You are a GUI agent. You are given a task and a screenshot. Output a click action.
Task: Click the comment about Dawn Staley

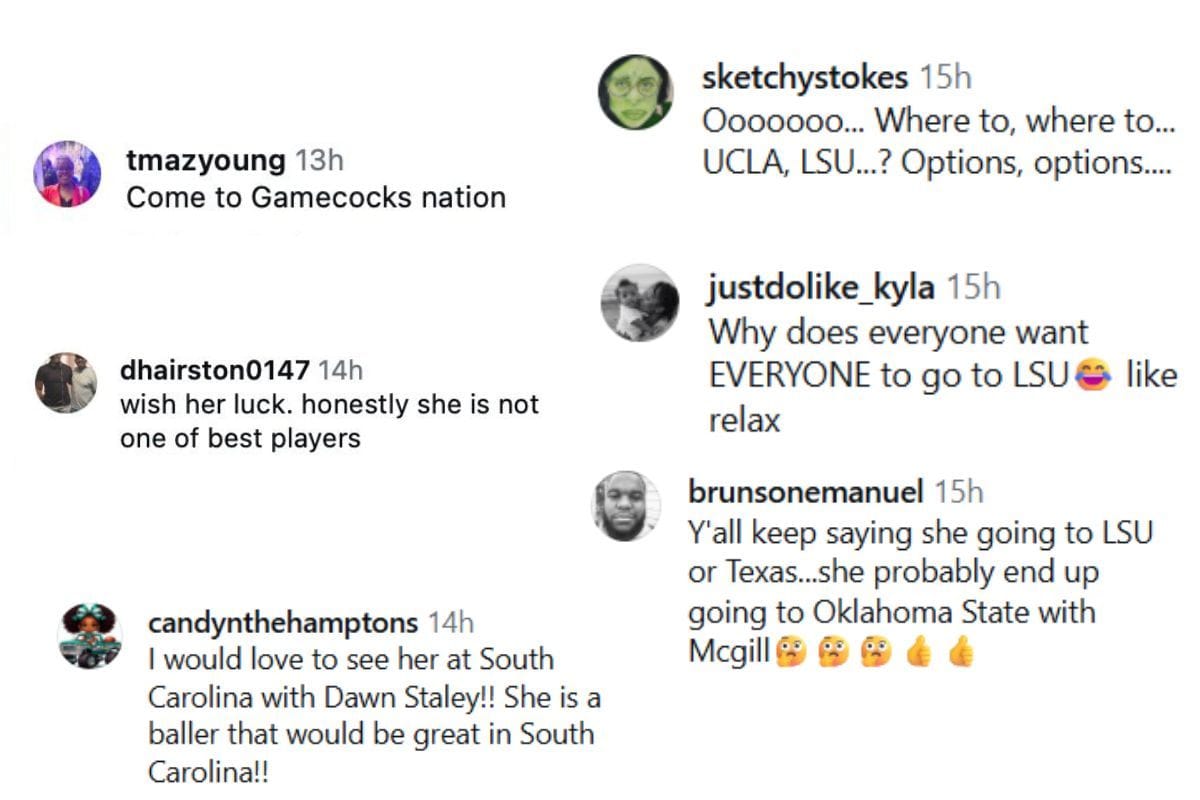tap(374, 715)
